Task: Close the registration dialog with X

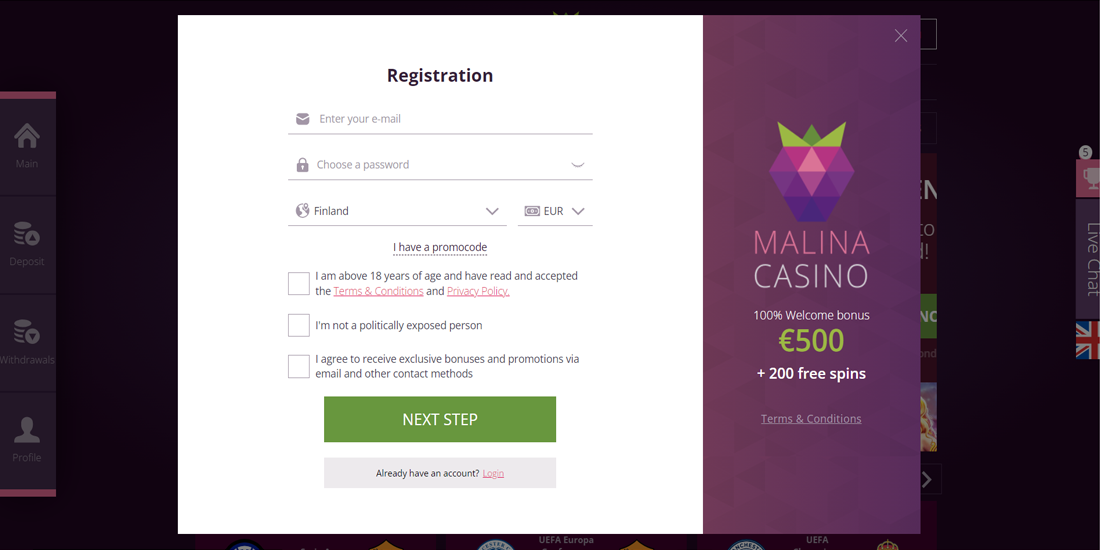Action: pyautogui.click(x=901, y=36)
